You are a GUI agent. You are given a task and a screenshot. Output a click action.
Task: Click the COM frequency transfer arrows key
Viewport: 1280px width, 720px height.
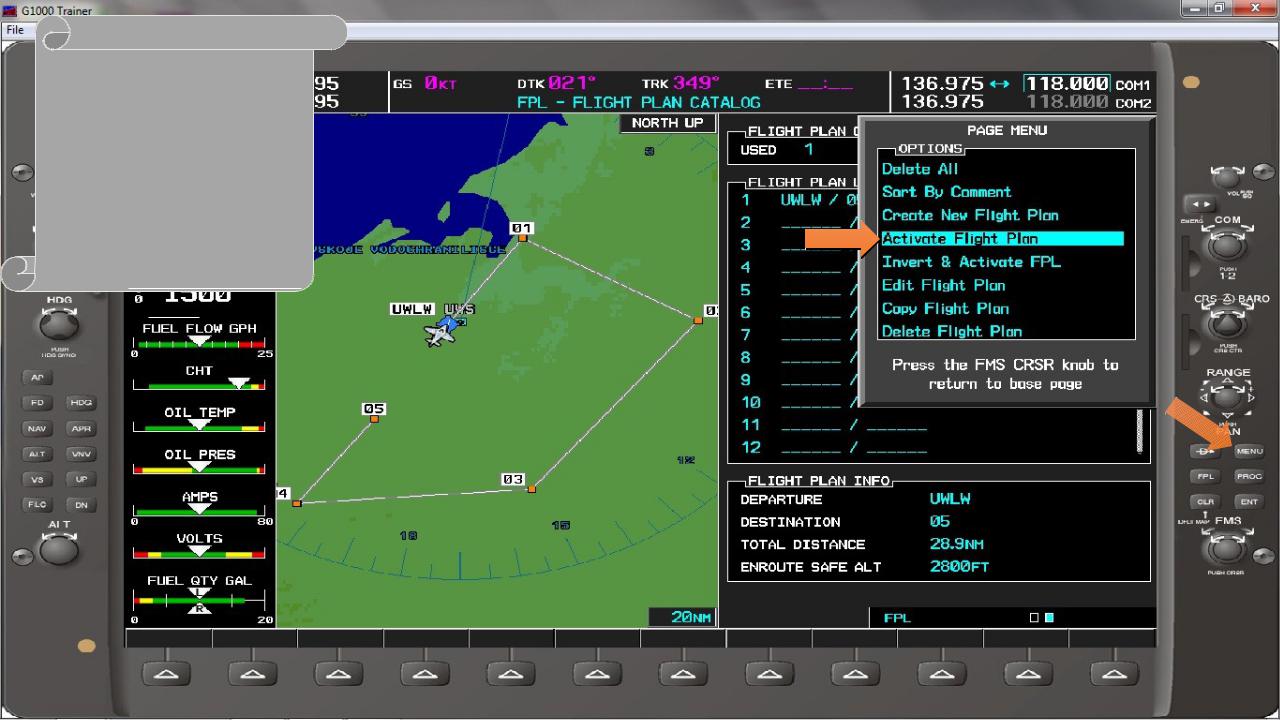1199,205
